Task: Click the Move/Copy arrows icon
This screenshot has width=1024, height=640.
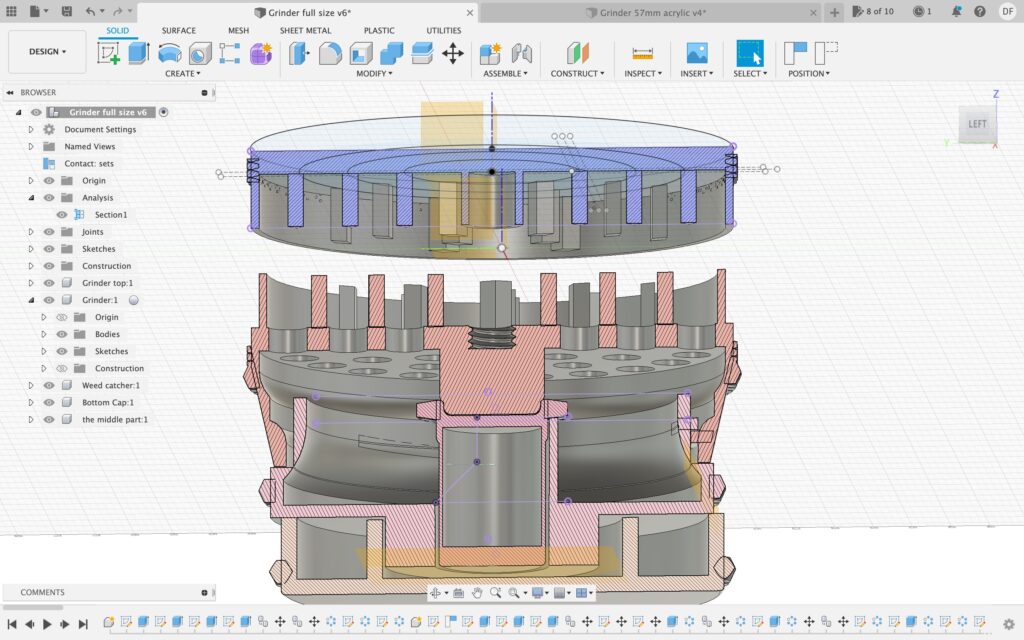Action: click(453, 53)
